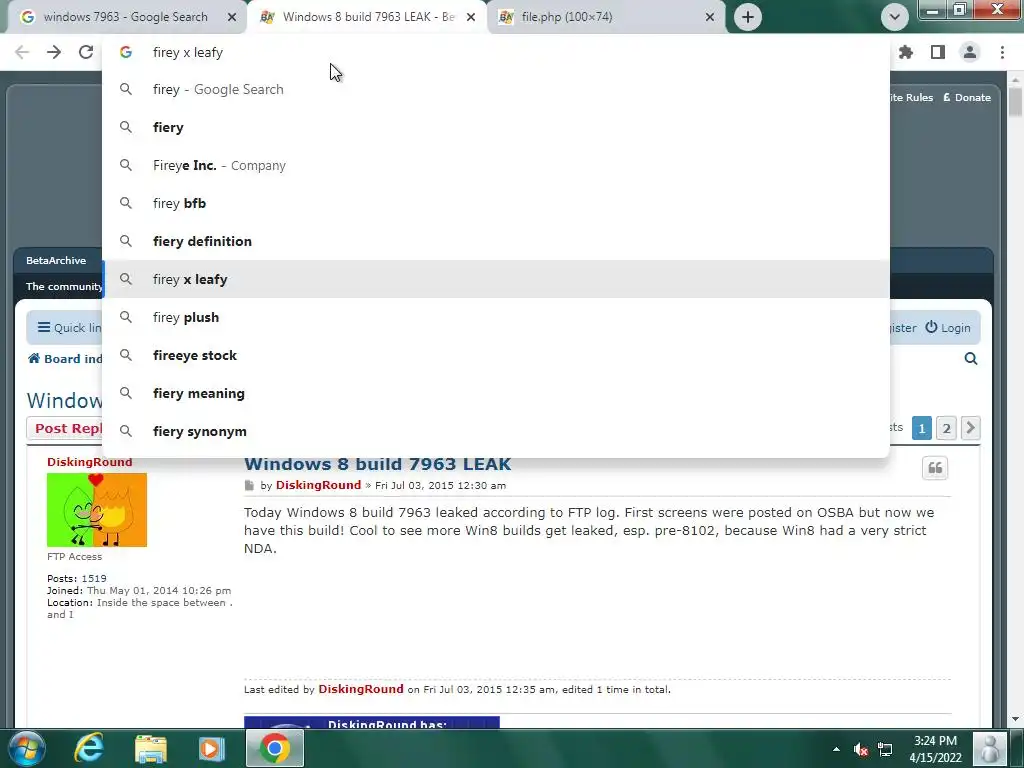The image size is (1024, 768).
Task: Select the Windows 8 build 7963 LEAK tab
Action: 366,17
